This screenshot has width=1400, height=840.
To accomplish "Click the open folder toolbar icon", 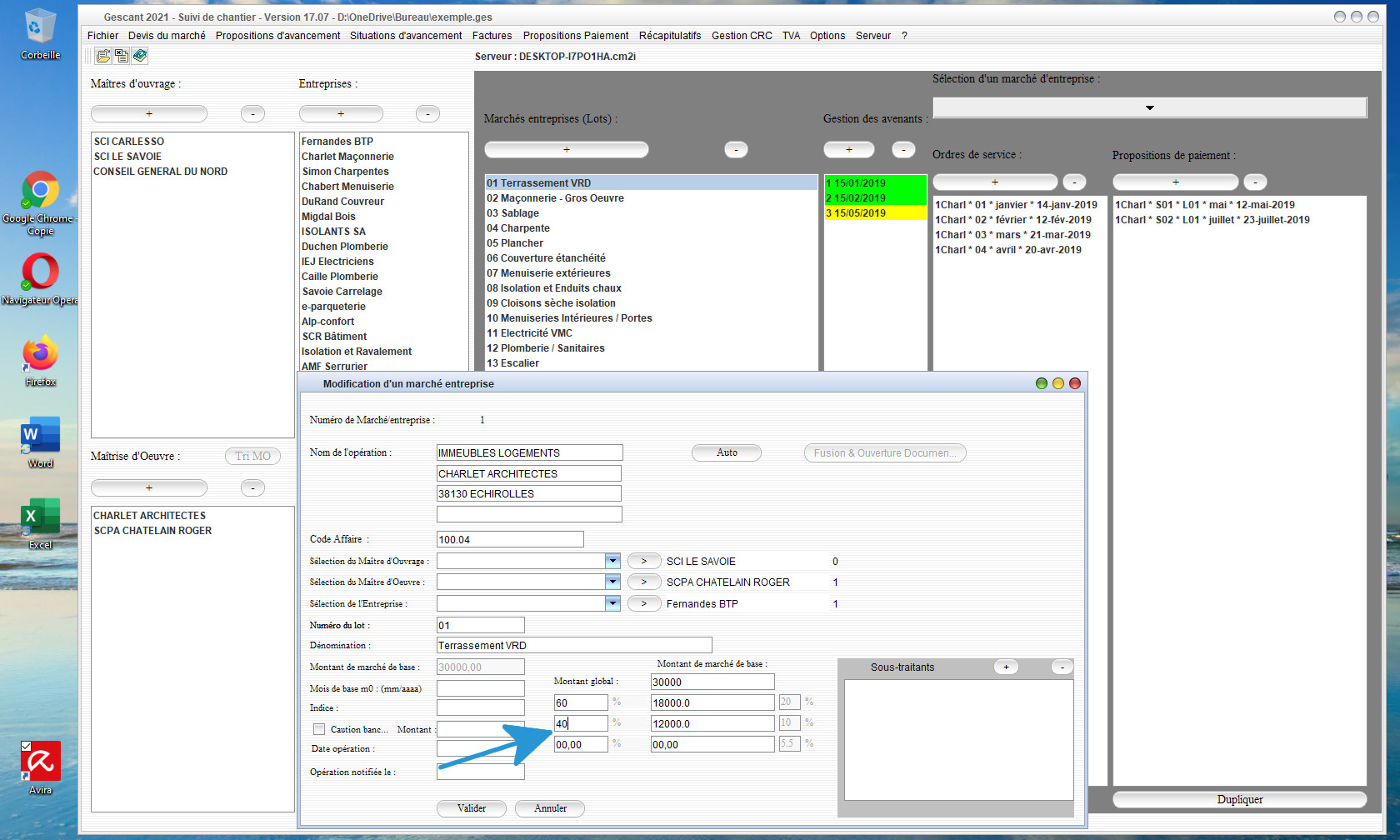I will (103, 56).
